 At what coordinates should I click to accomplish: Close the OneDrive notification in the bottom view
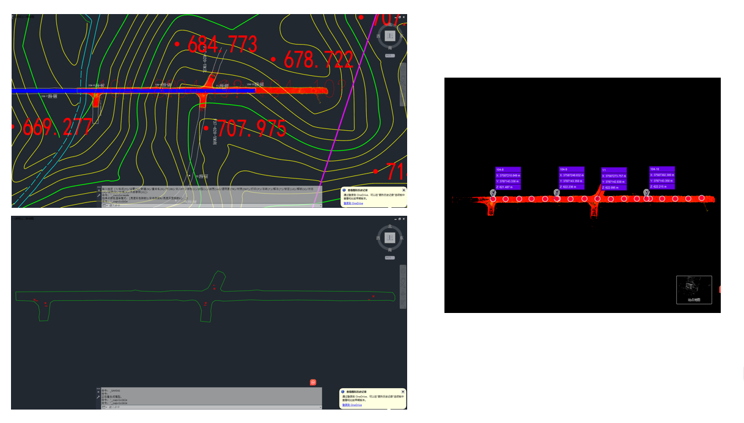pos(403,391)
